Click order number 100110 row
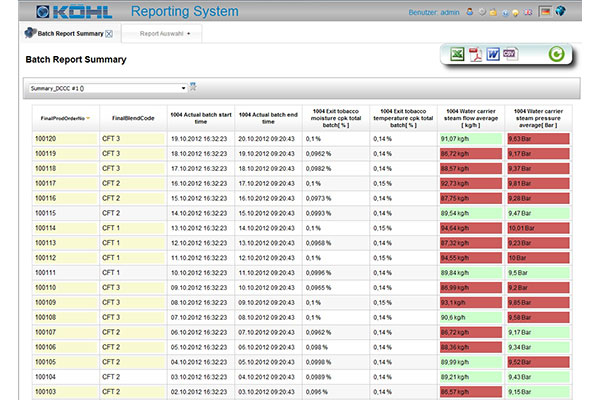The width and height of the screenshot is (600, 400). point(45,287)
